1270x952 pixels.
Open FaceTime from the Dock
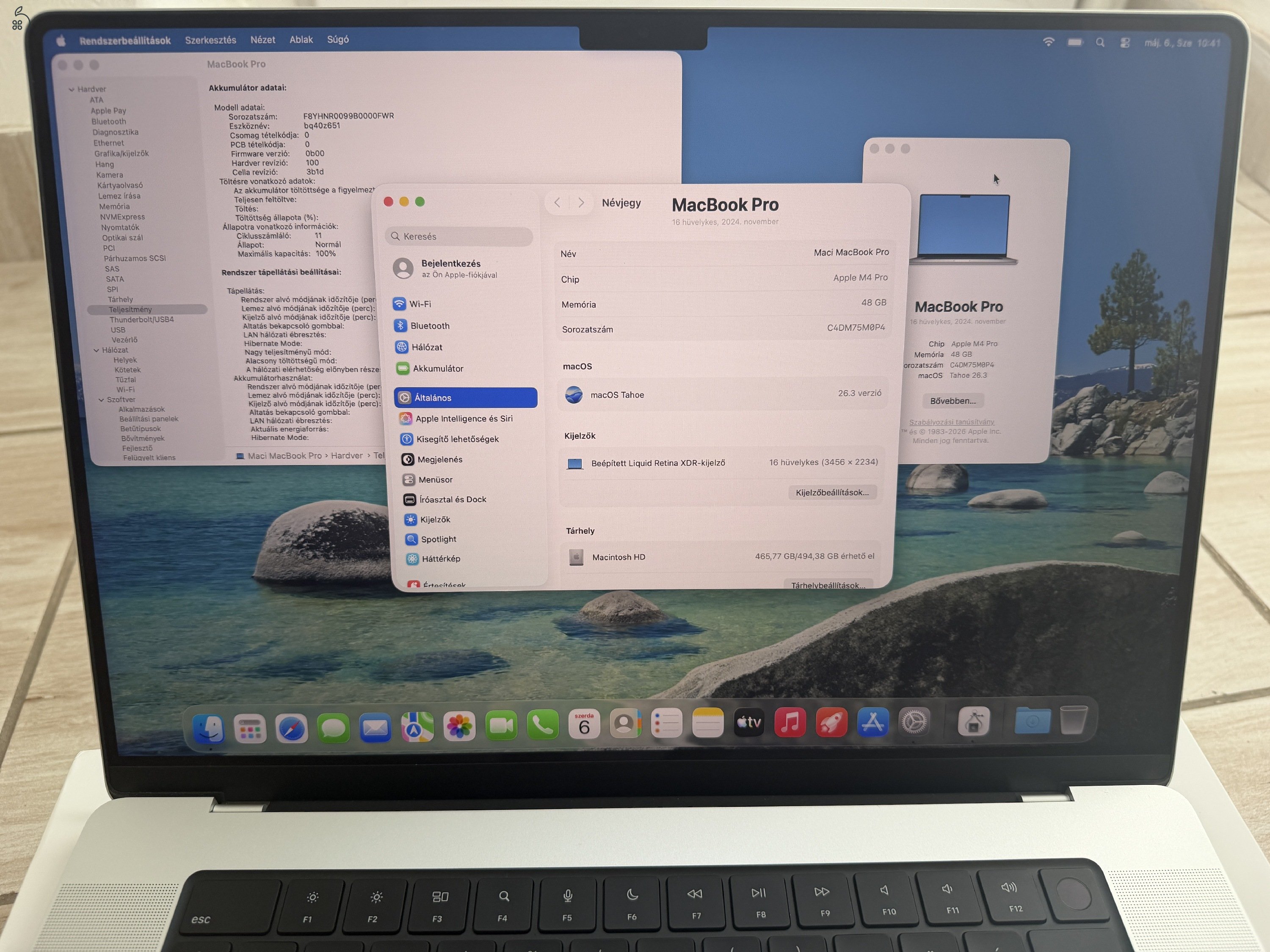tap(501, 726)
